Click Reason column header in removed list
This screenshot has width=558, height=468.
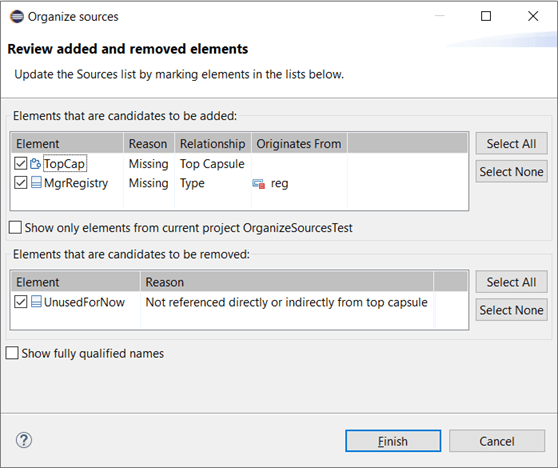coord(287,282)
